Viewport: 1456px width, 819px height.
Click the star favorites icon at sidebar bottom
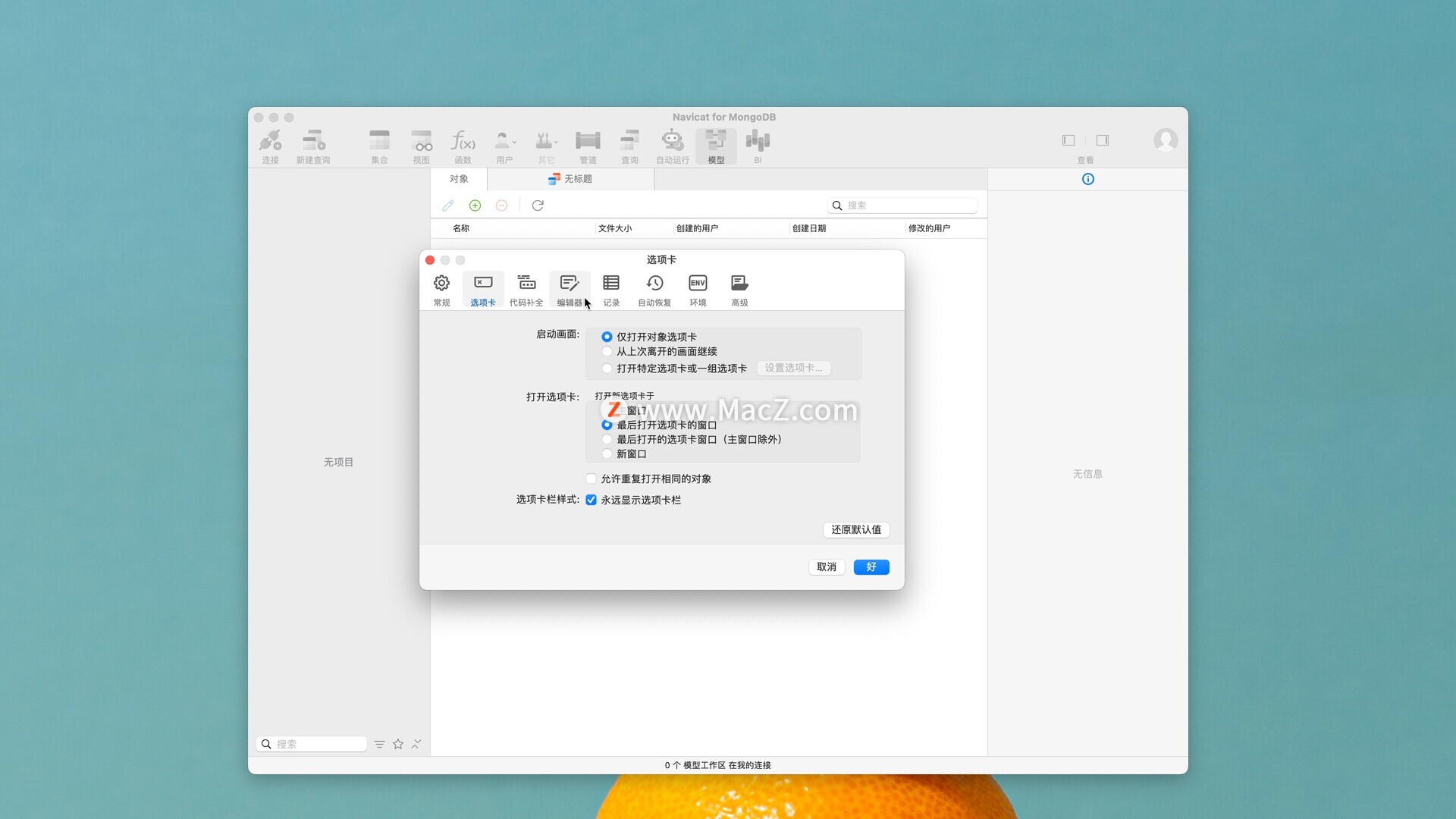click(x=398, y=744)
